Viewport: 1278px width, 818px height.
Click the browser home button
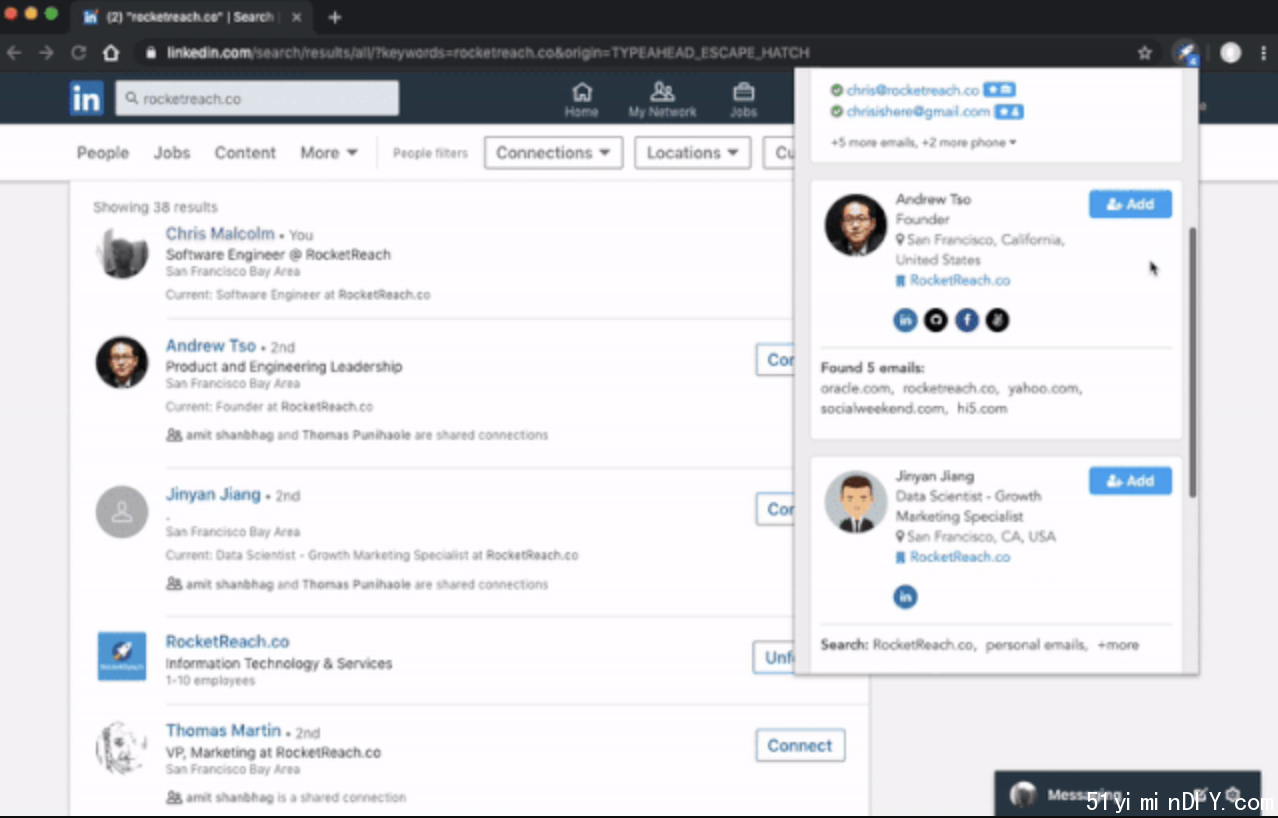click(111, 53)
